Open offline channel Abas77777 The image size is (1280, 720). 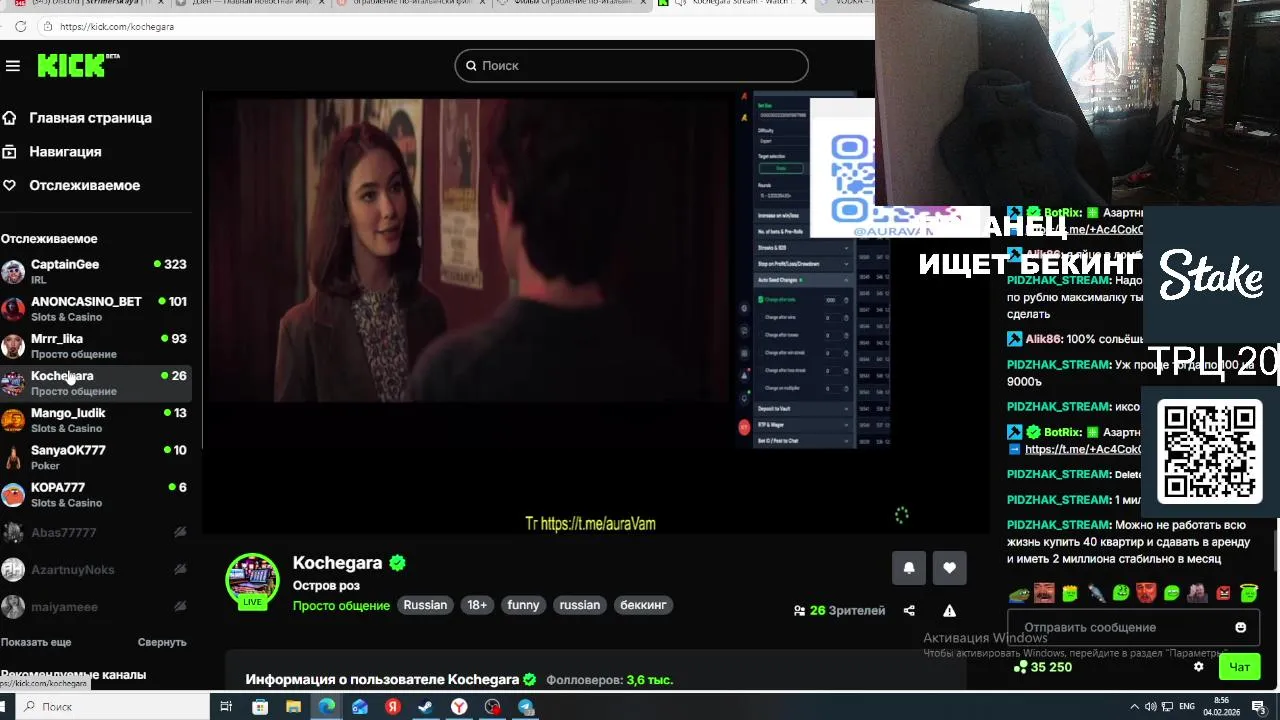pos(95,533)
